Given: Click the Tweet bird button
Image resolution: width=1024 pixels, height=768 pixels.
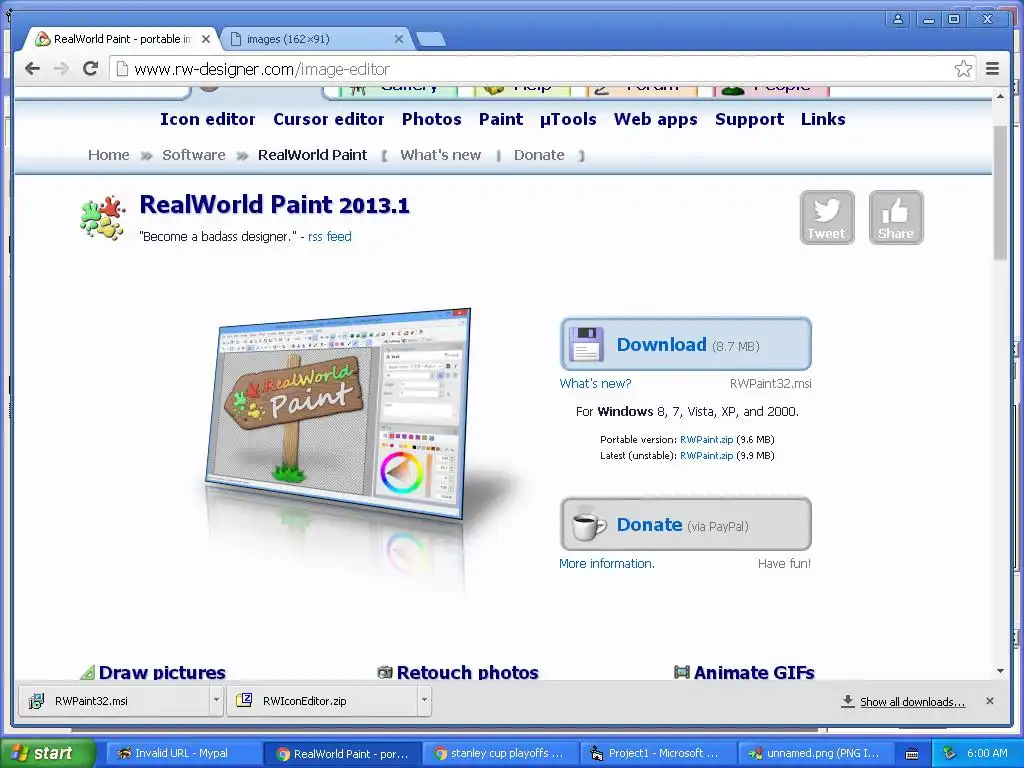Looking at the screenshot, I should pyautogui.click(x=827, y=217).
